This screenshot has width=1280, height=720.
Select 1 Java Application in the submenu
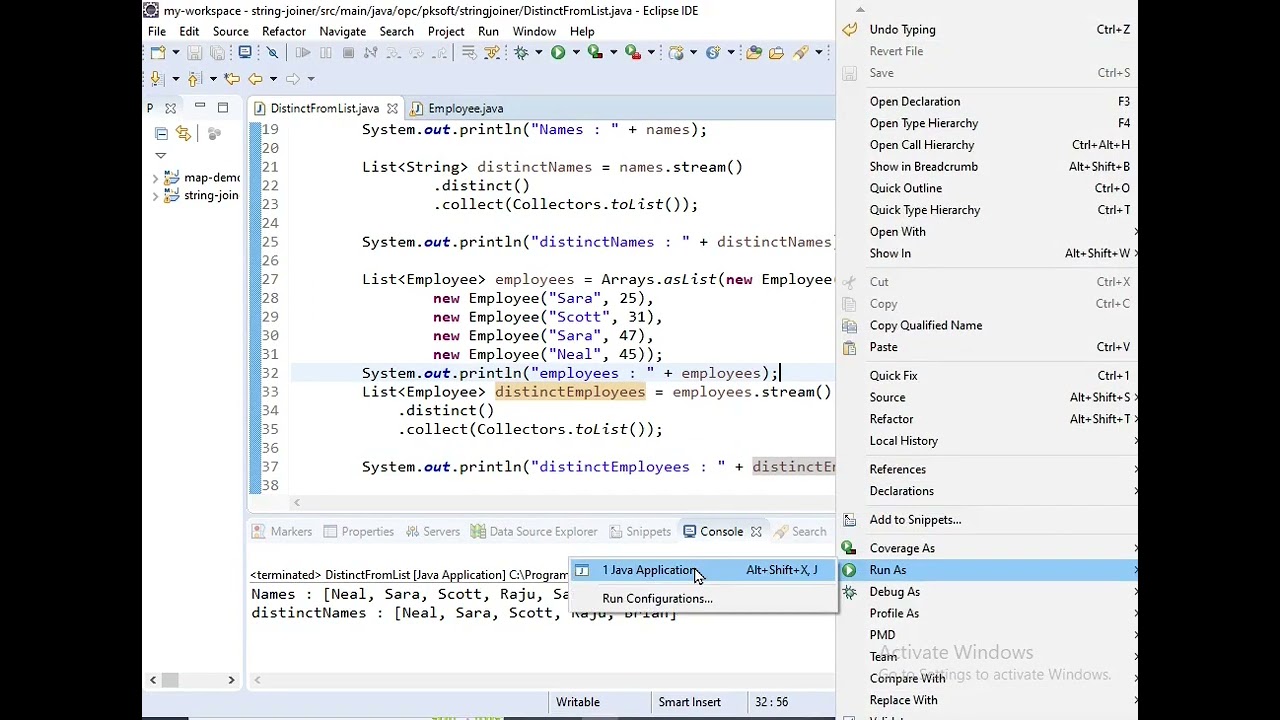[703, 570]
